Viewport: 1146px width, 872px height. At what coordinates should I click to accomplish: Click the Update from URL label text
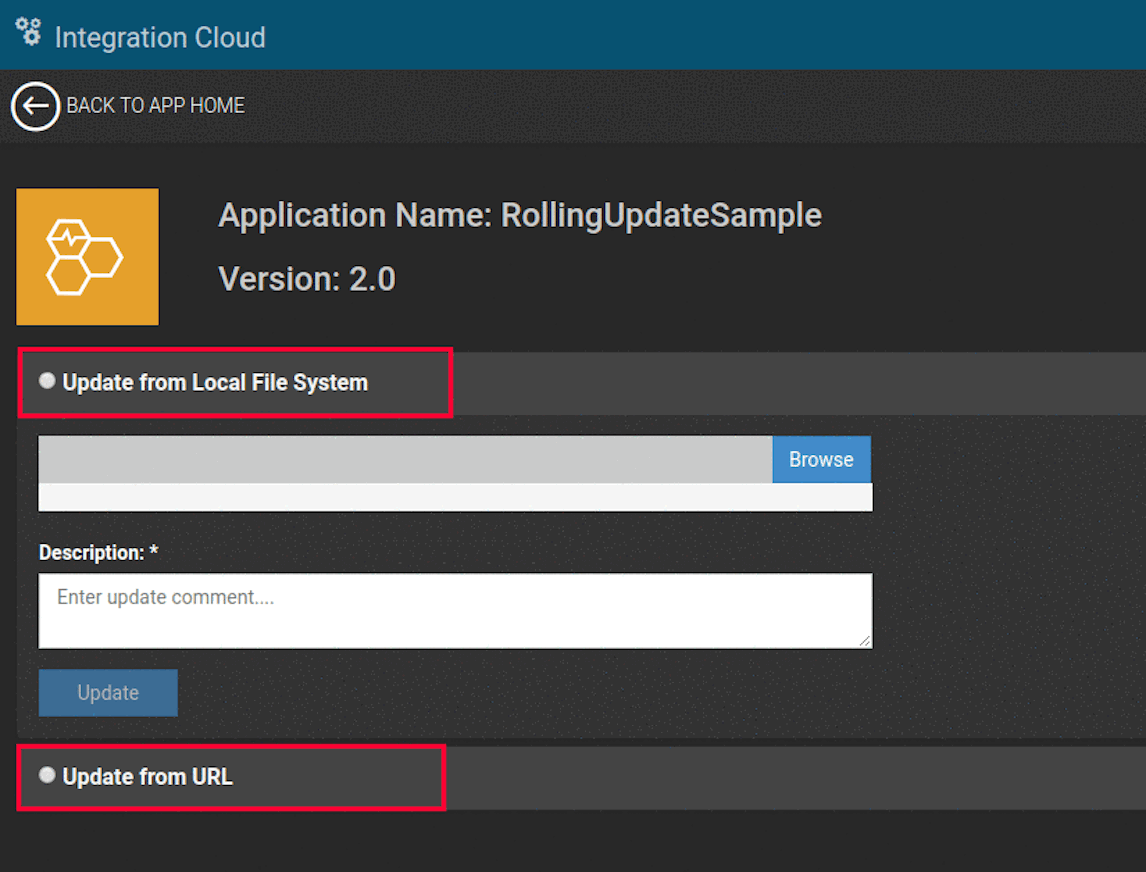(147, 777)
